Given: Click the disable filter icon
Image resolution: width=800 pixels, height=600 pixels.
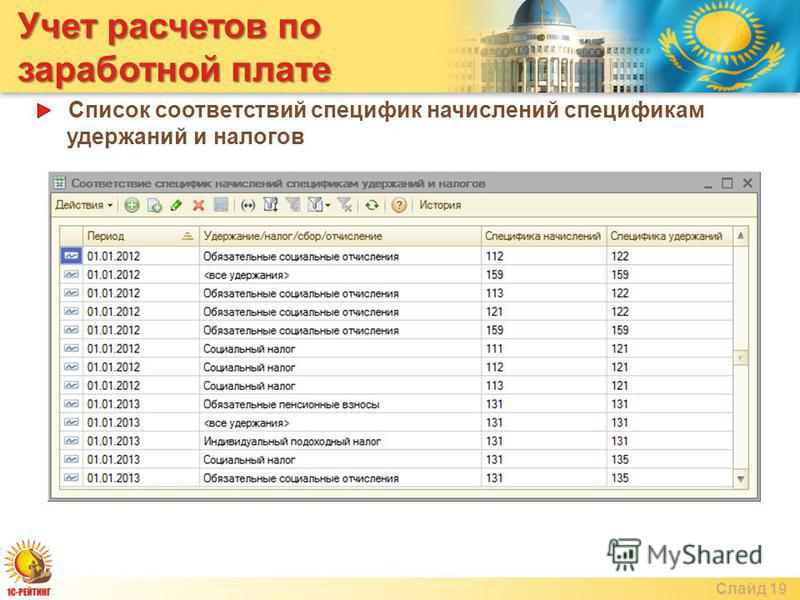Looking at the screenshot, I should tap(345, 205).
